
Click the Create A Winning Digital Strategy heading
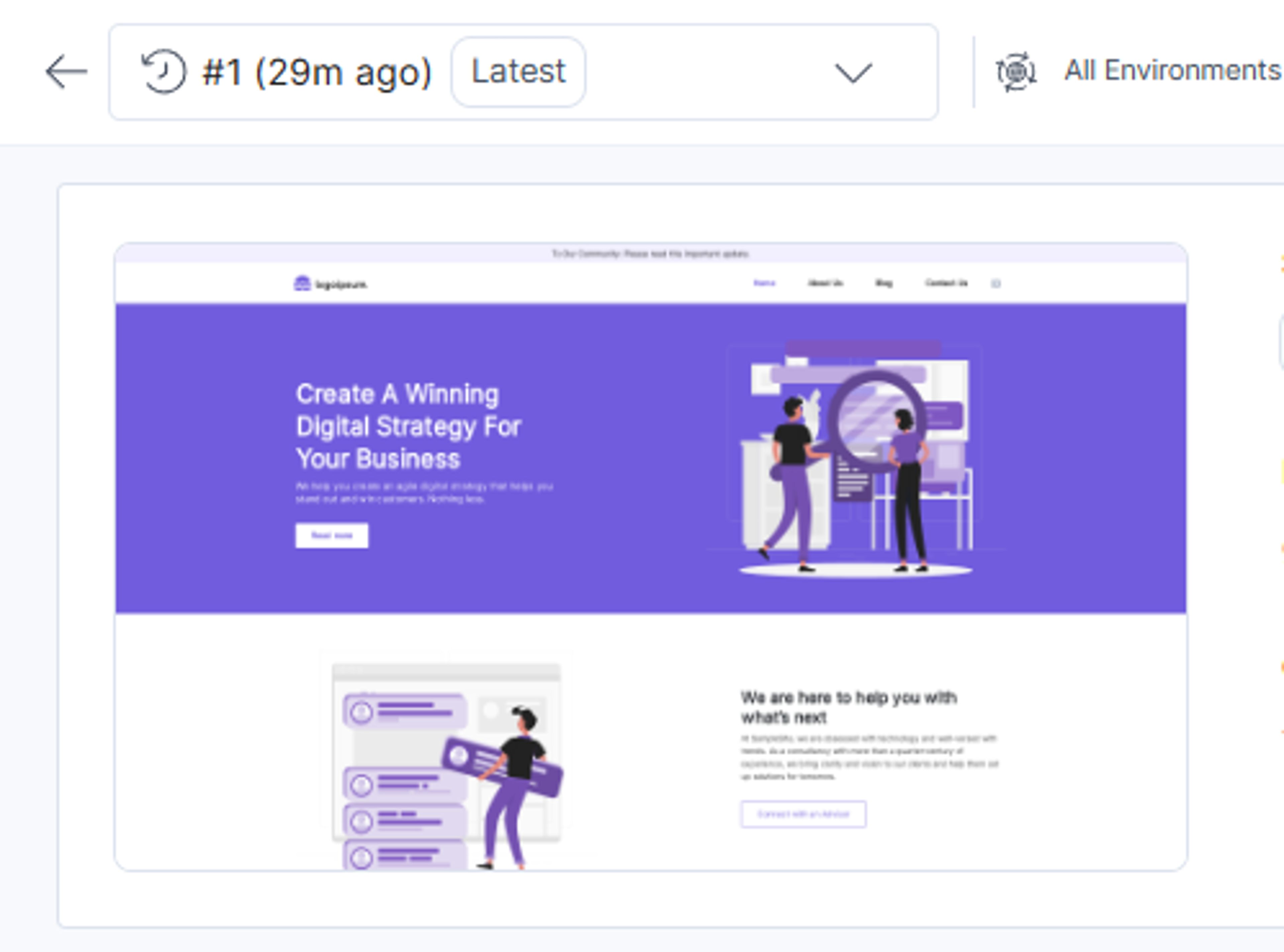(409, 426)
